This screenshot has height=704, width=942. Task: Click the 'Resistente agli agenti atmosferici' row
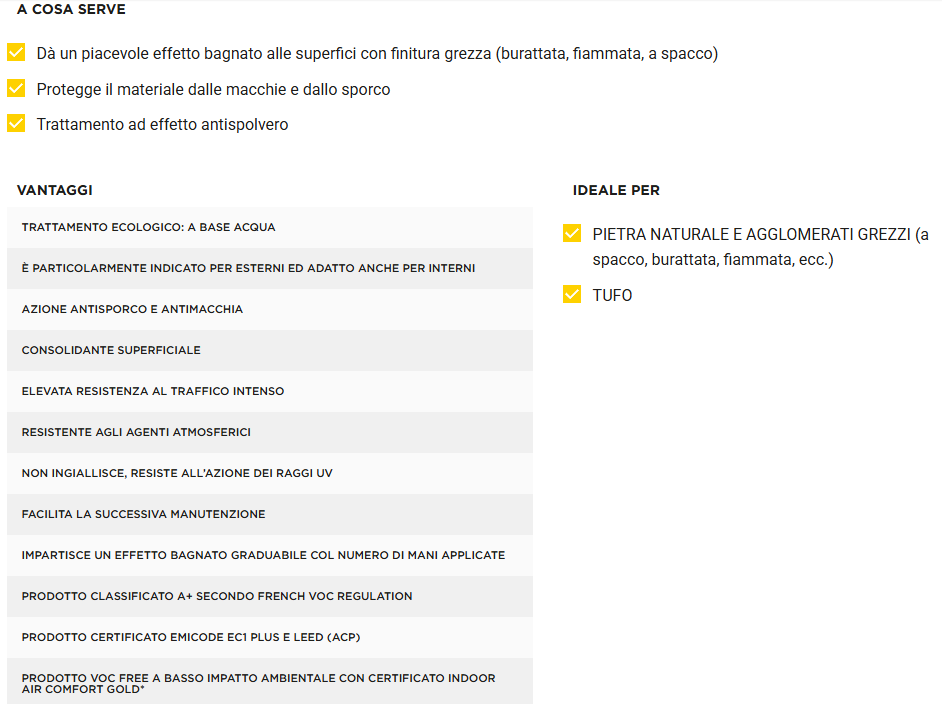pos(269,432)
